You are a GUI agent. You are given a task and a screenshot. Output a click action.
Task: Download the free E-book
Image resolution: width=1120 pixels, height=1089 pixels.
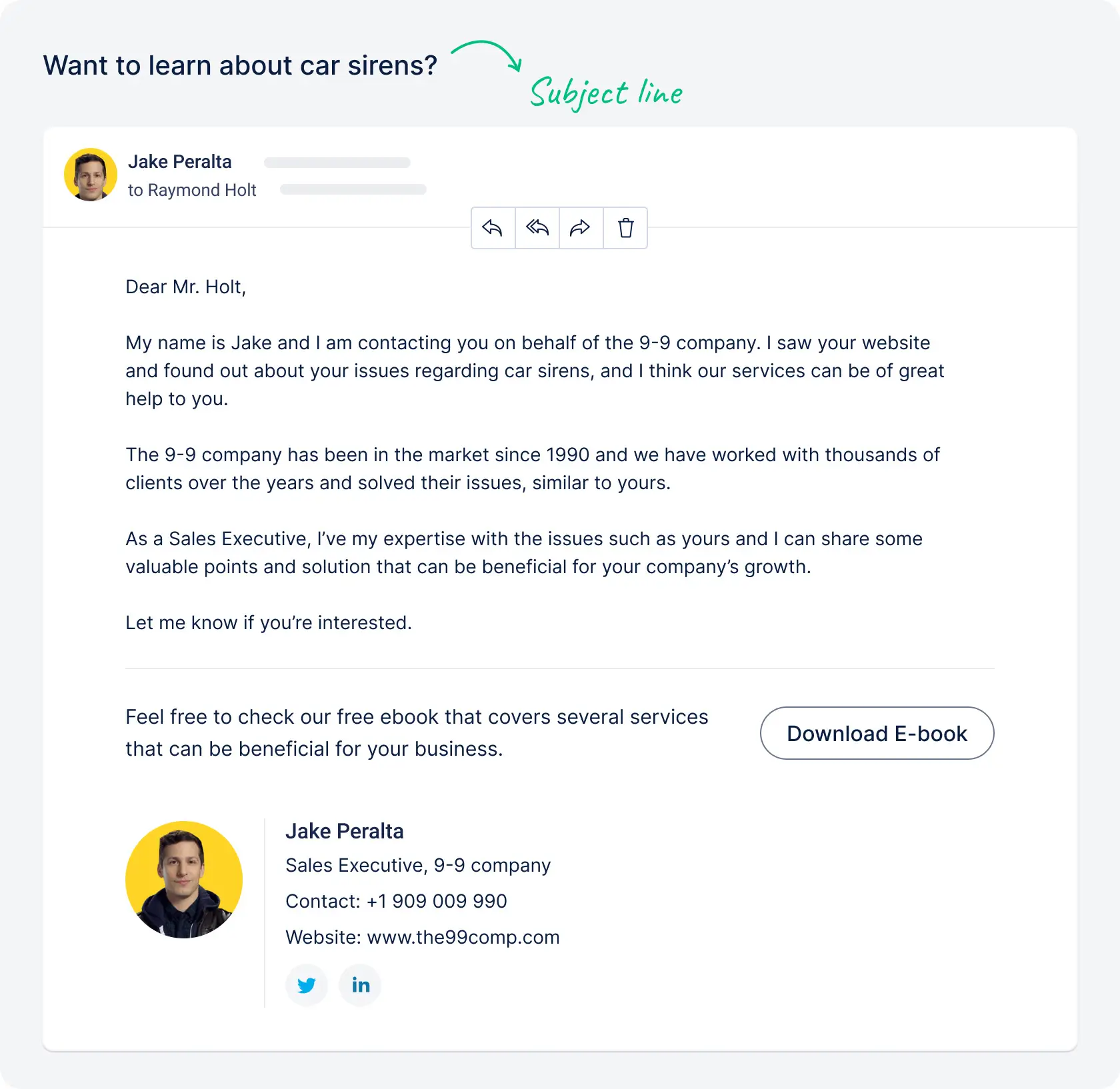coord(877,733)
